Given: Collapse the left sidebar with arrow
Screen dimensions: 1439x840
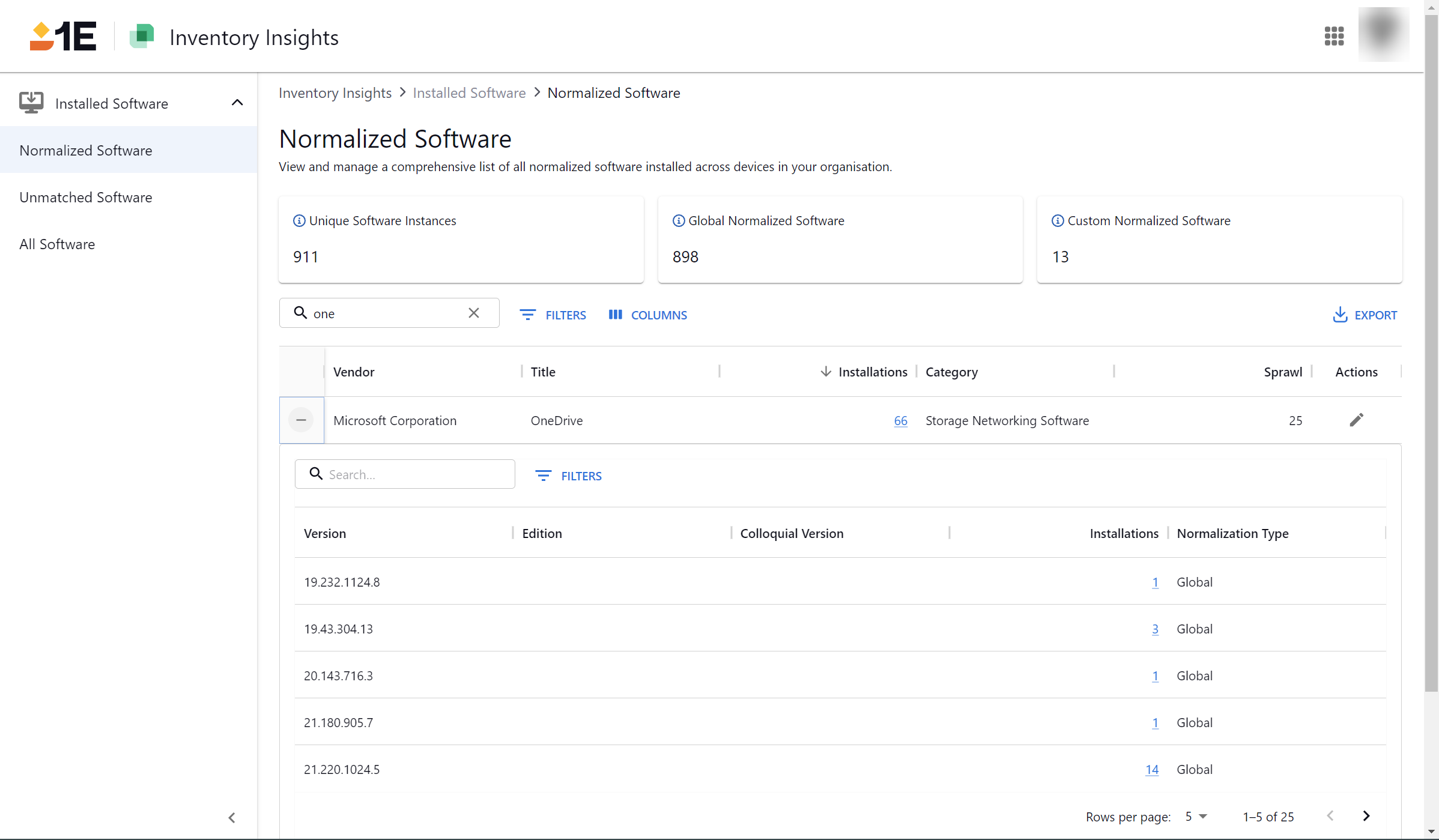Looking at the screenshot, I should tap(232, 817).
